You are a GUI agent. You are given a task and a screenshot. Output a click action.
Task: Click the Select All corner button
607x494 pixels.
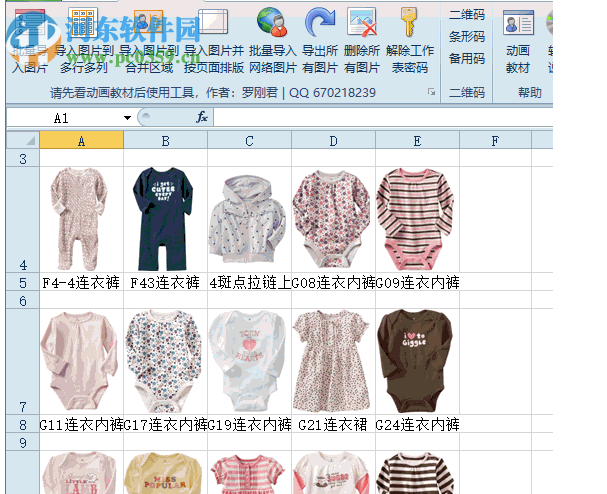[x=23, y=140]
